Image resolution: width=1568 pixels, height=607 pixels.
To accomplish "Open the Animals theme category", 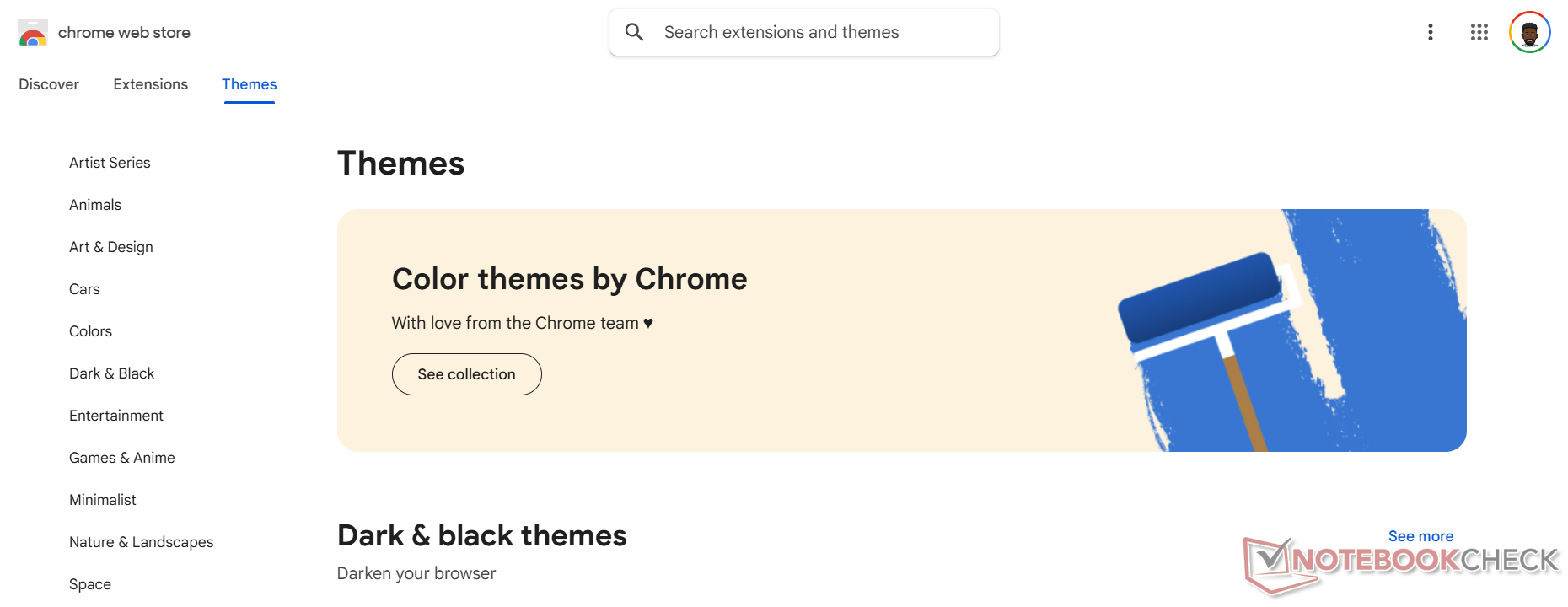I will [95, 205].
